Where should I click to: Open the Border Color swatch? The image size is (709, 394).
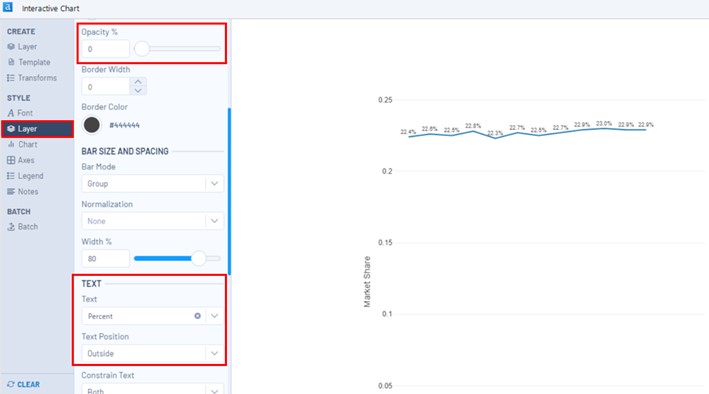pos(92,125)
